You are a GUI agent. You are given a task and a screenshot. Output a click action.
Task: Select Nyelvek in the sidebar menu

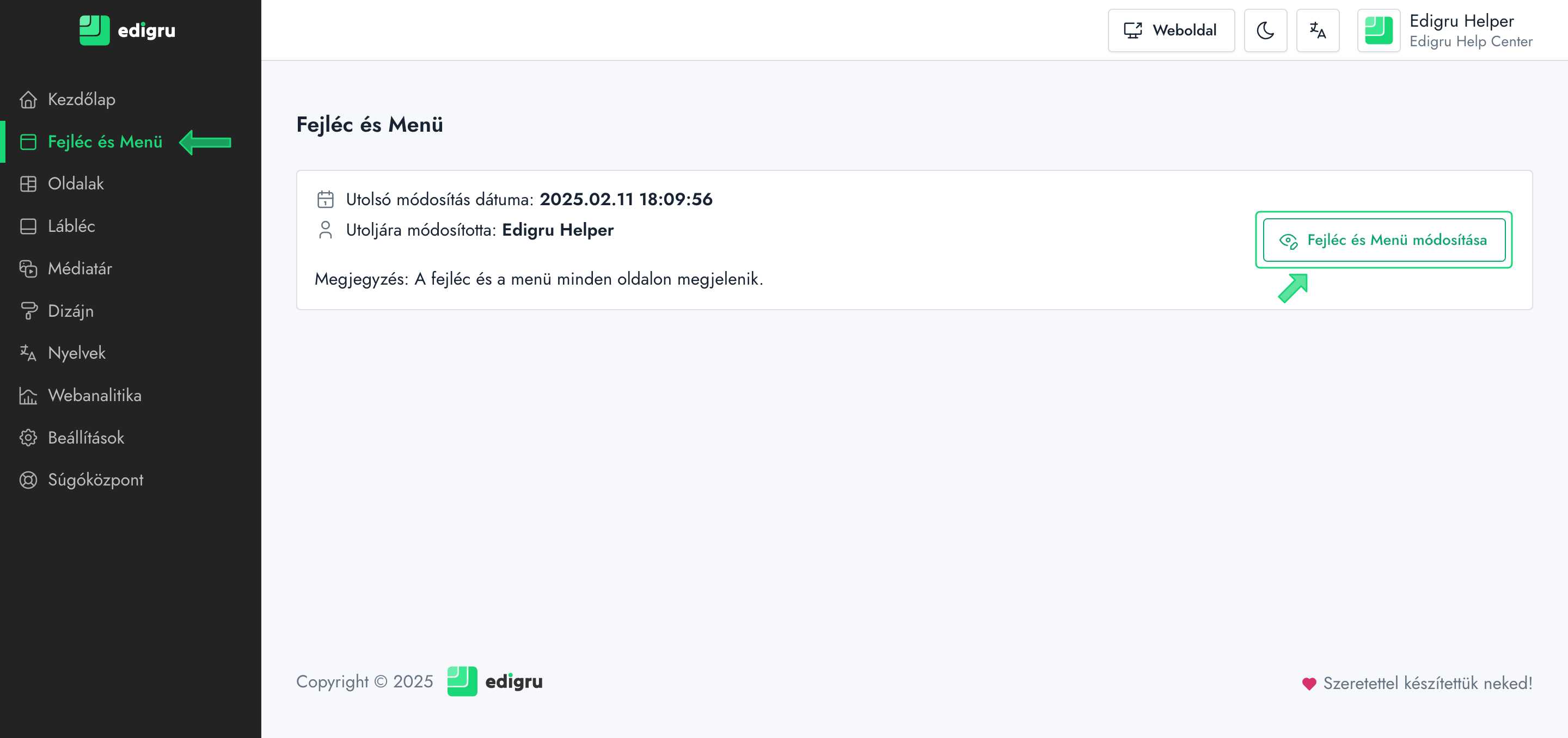77,353
